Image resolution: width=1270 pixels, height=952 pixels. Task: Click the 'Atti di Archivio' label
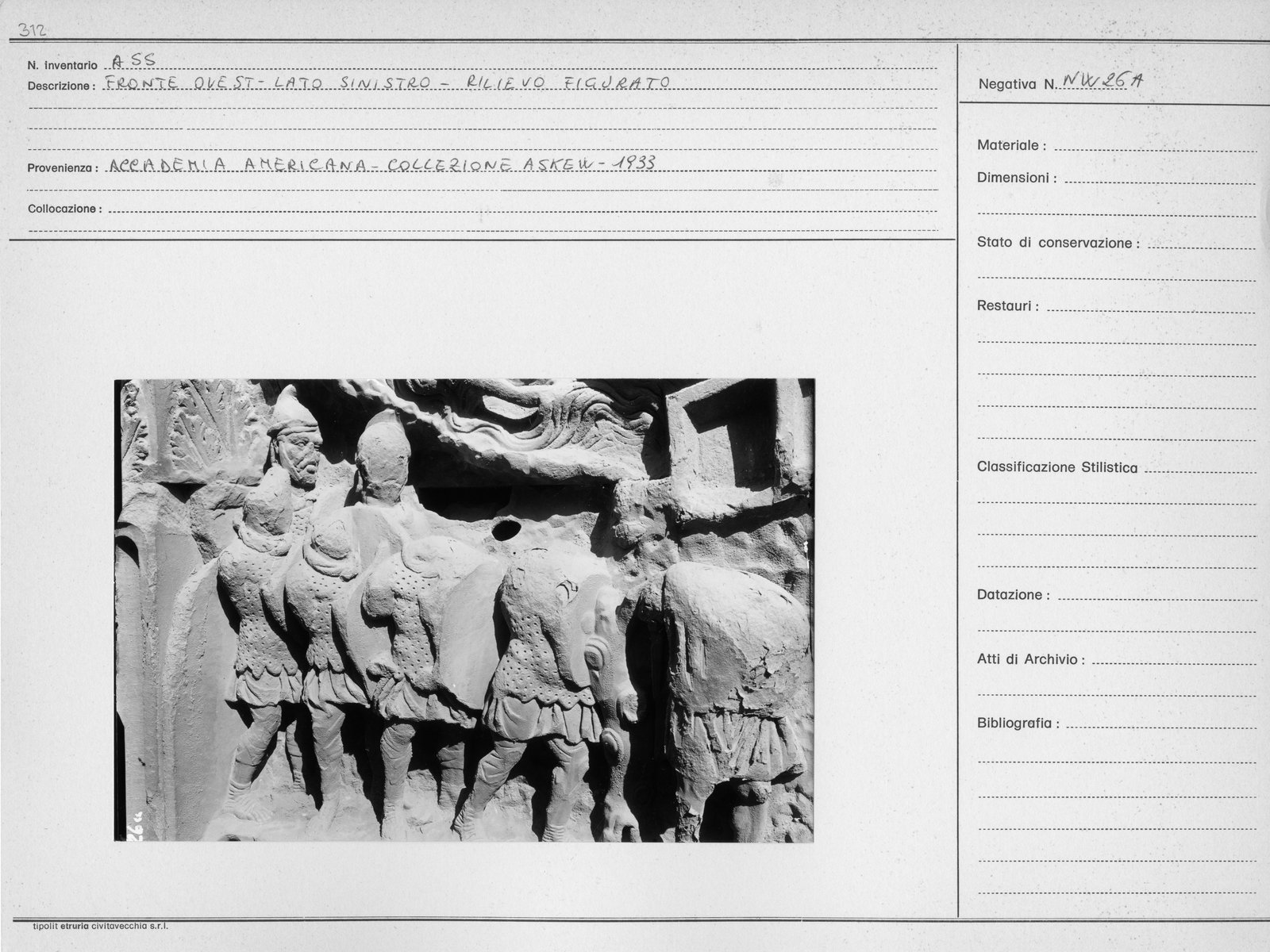coord(1031,659)
